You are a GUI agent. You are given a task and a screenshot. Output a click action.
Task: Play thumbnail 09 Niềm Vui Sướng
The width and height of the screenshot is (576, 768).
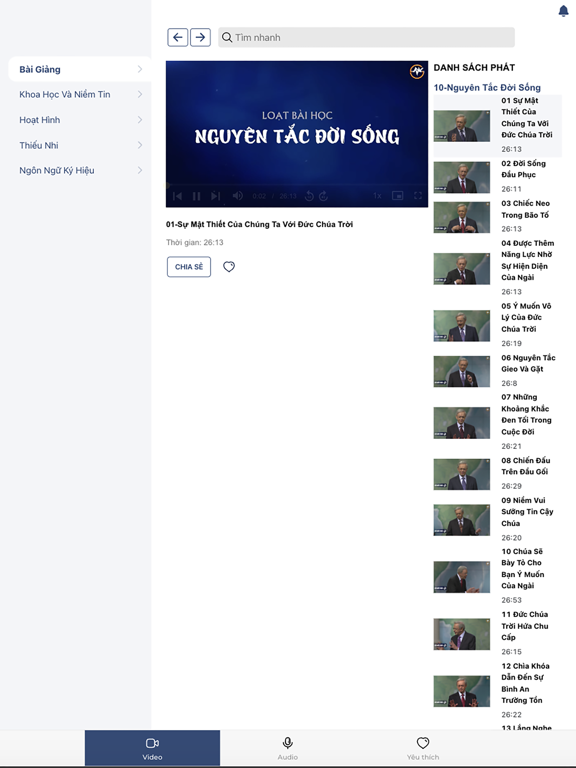point(461,520)
